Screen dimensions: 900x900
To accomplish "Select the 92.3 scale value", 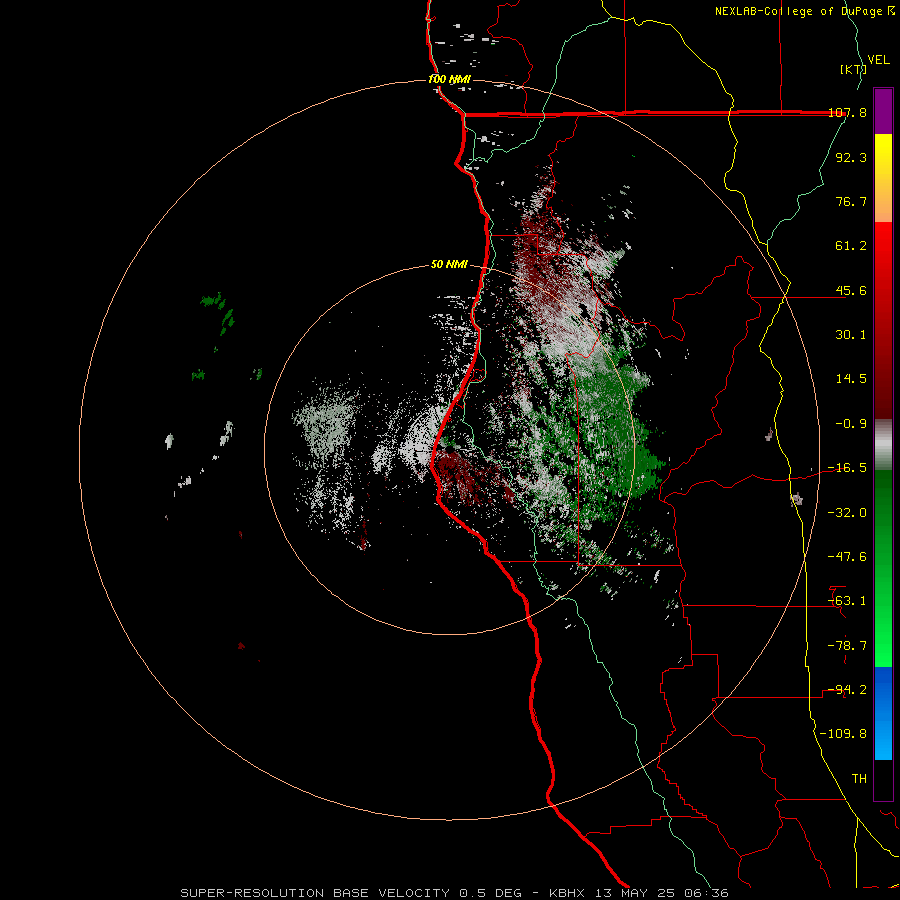I will coord(851,157).
